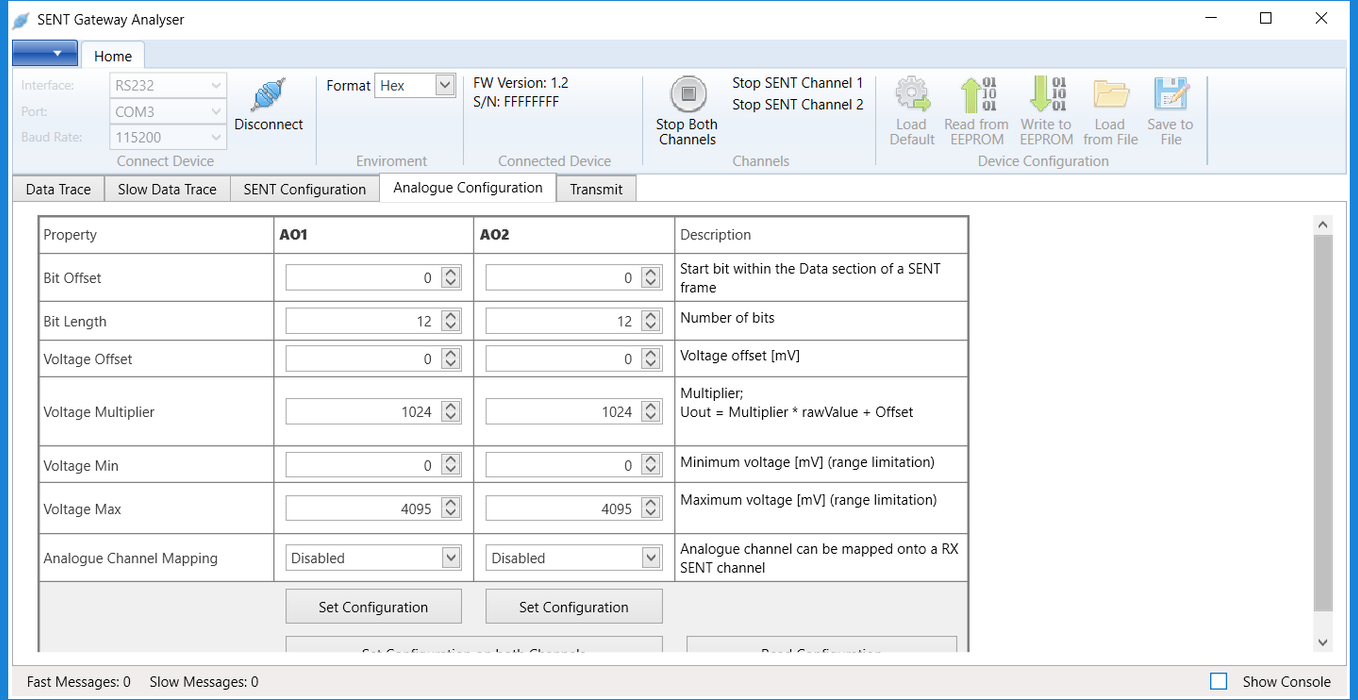Click the vertical scrollbar down arrow
1358x700 pixels.
point(1323,643)
